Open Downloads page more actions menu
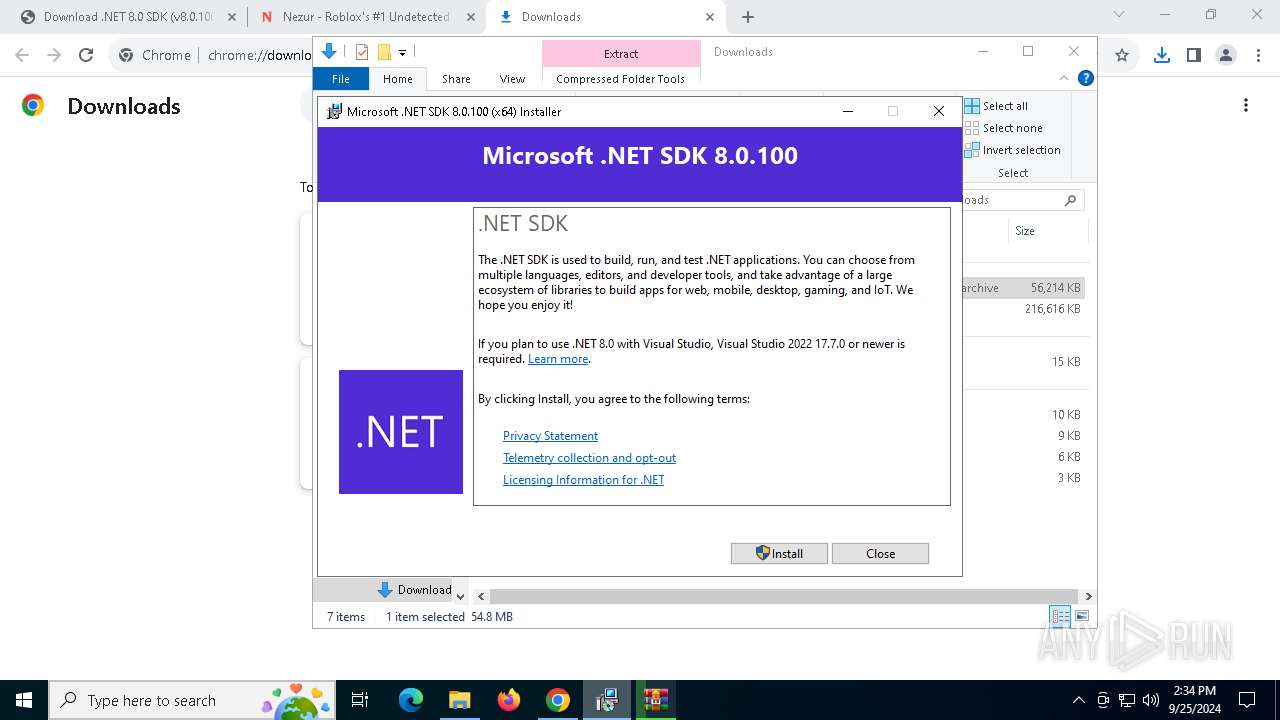This screenshot has height=720, width=1280. 1246,105
